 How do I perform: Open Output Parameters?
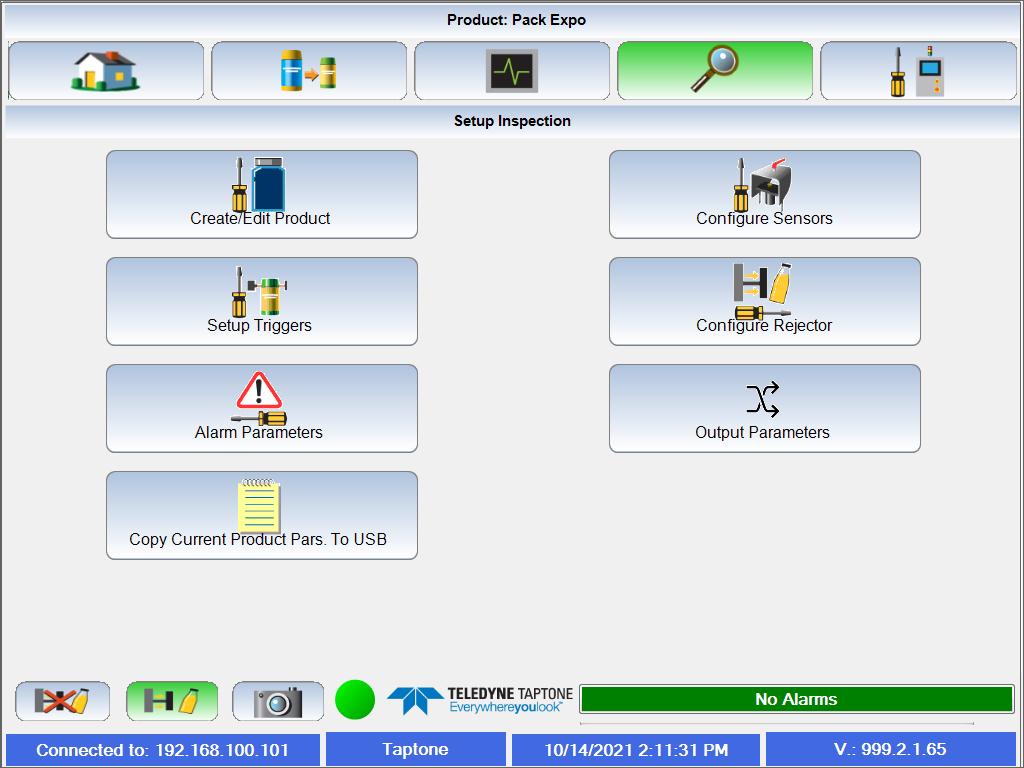(x=764, y=408)
